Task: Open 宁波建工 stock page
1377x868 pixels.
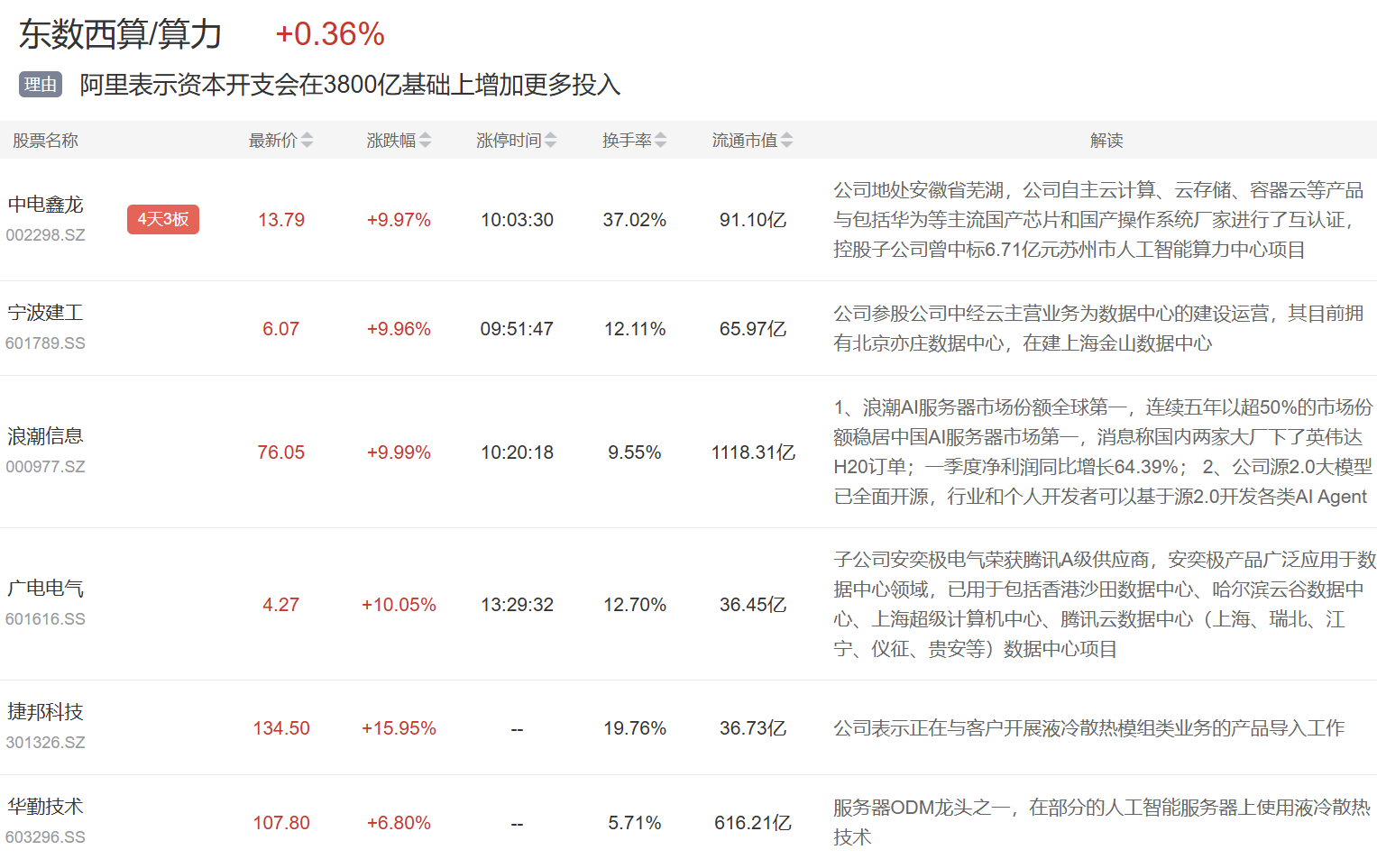Action: (x=46, y=313)
